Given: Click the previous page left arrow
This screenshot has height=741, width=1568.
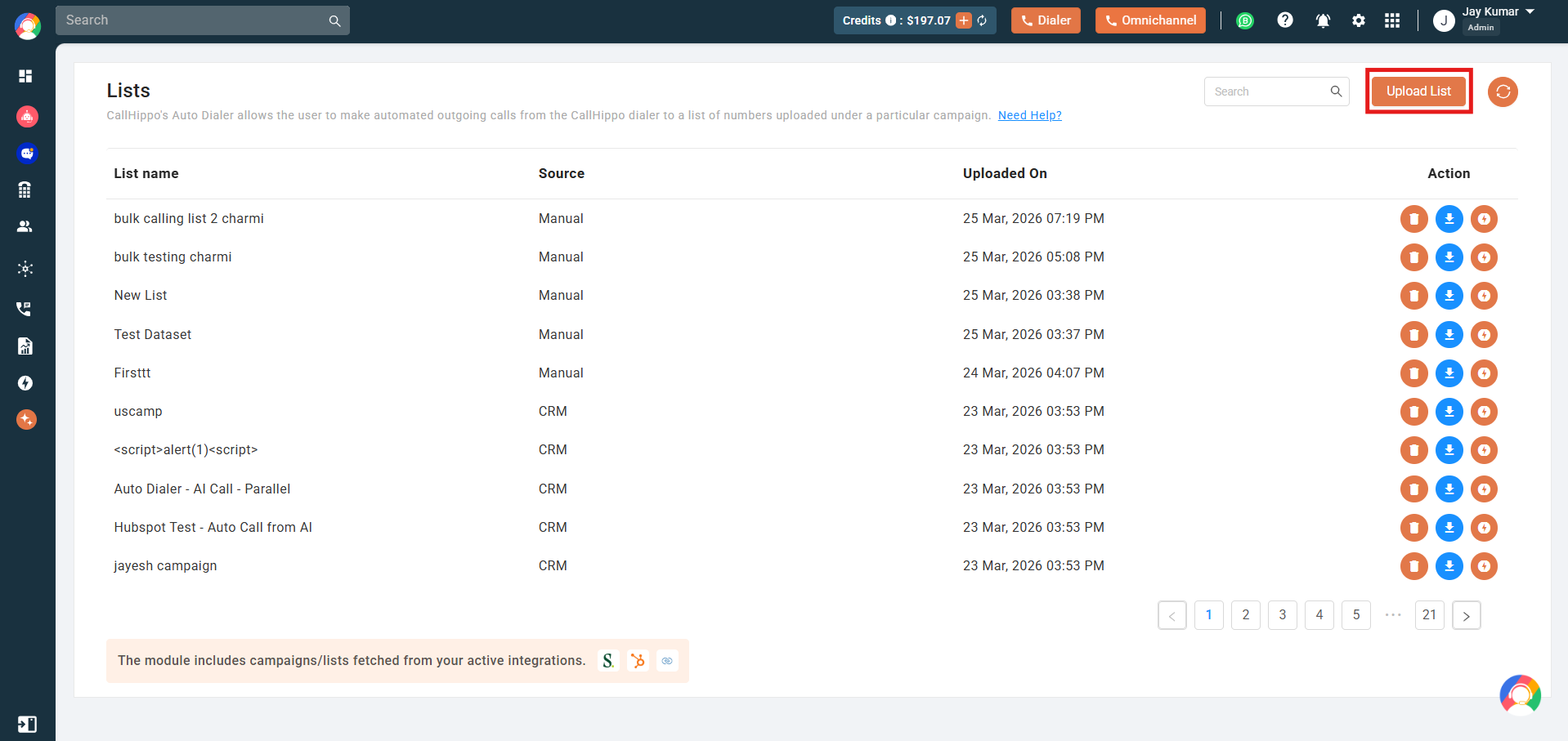Looking at the screenshot, I should pos(1172,615).
